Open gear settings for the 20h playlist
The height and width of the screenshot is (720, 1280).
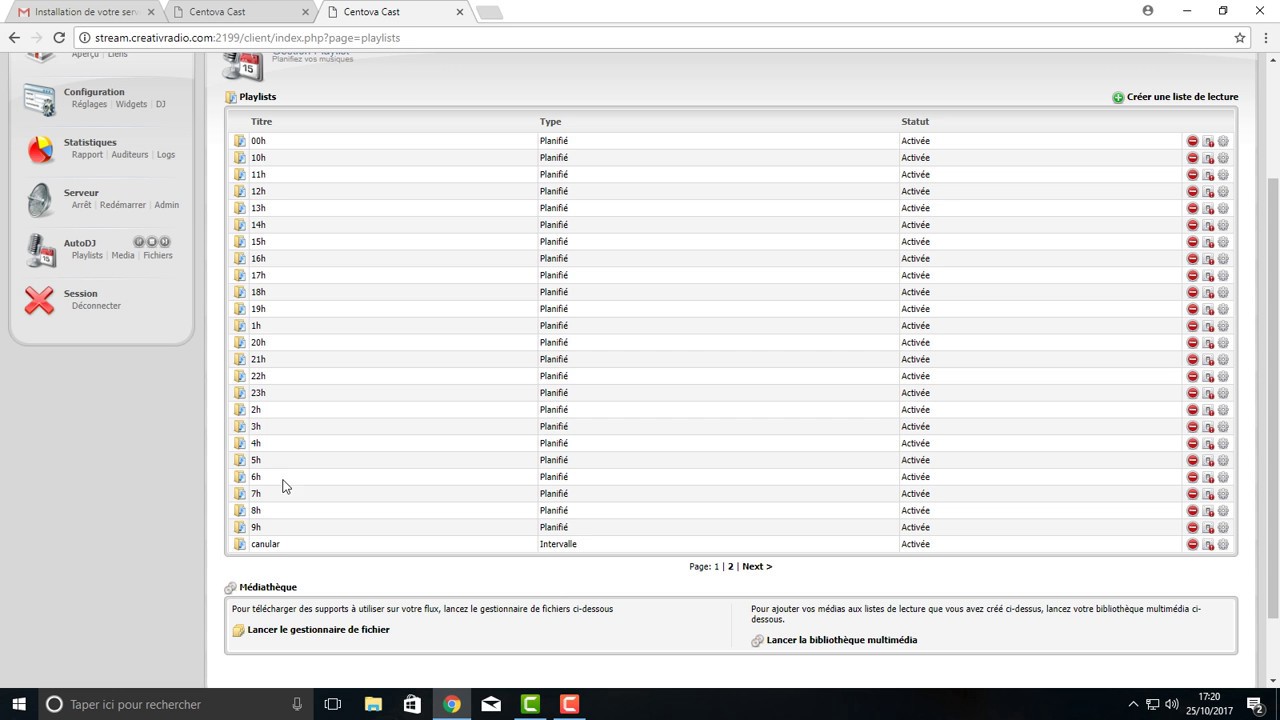pos(1222,343)
